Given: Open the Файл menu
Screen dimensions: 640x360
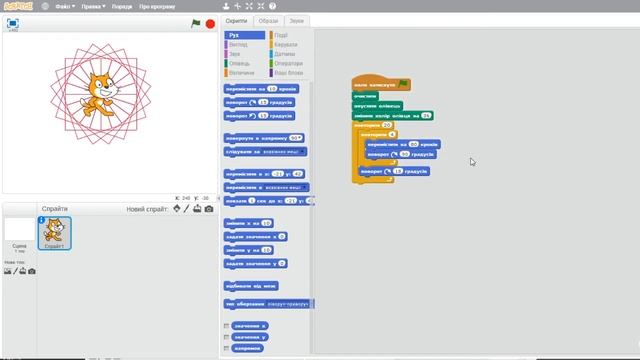Looking at the screenshot, I should coord(65,7).
